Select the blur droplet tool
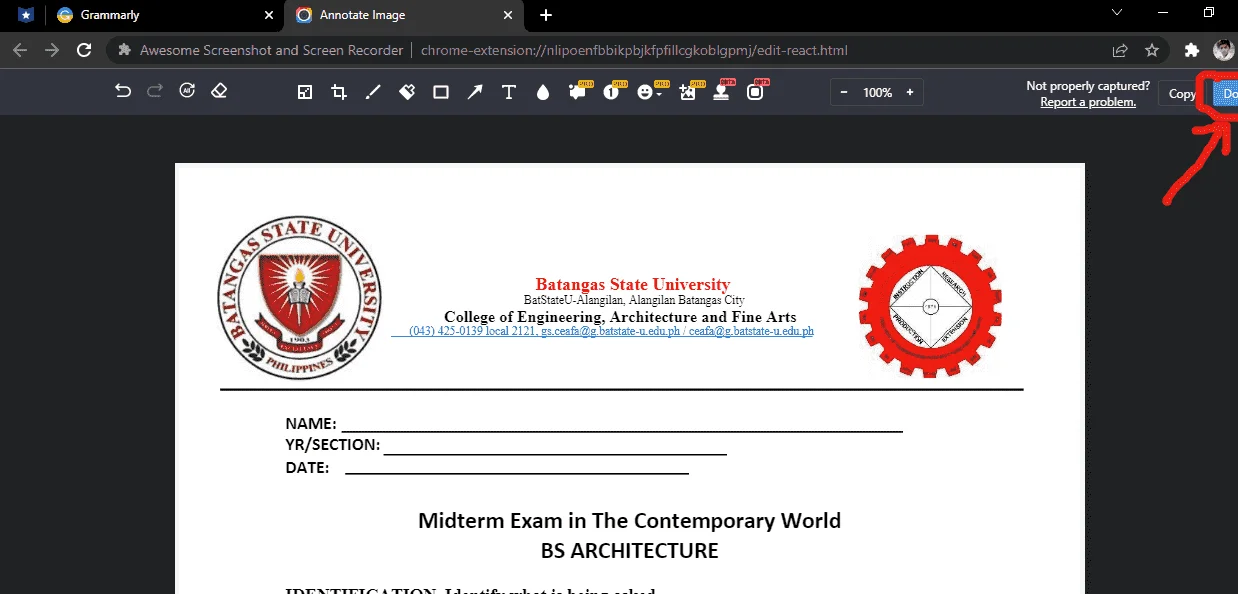The width and height of the screenshot is (1238, 594). point(543,92)
